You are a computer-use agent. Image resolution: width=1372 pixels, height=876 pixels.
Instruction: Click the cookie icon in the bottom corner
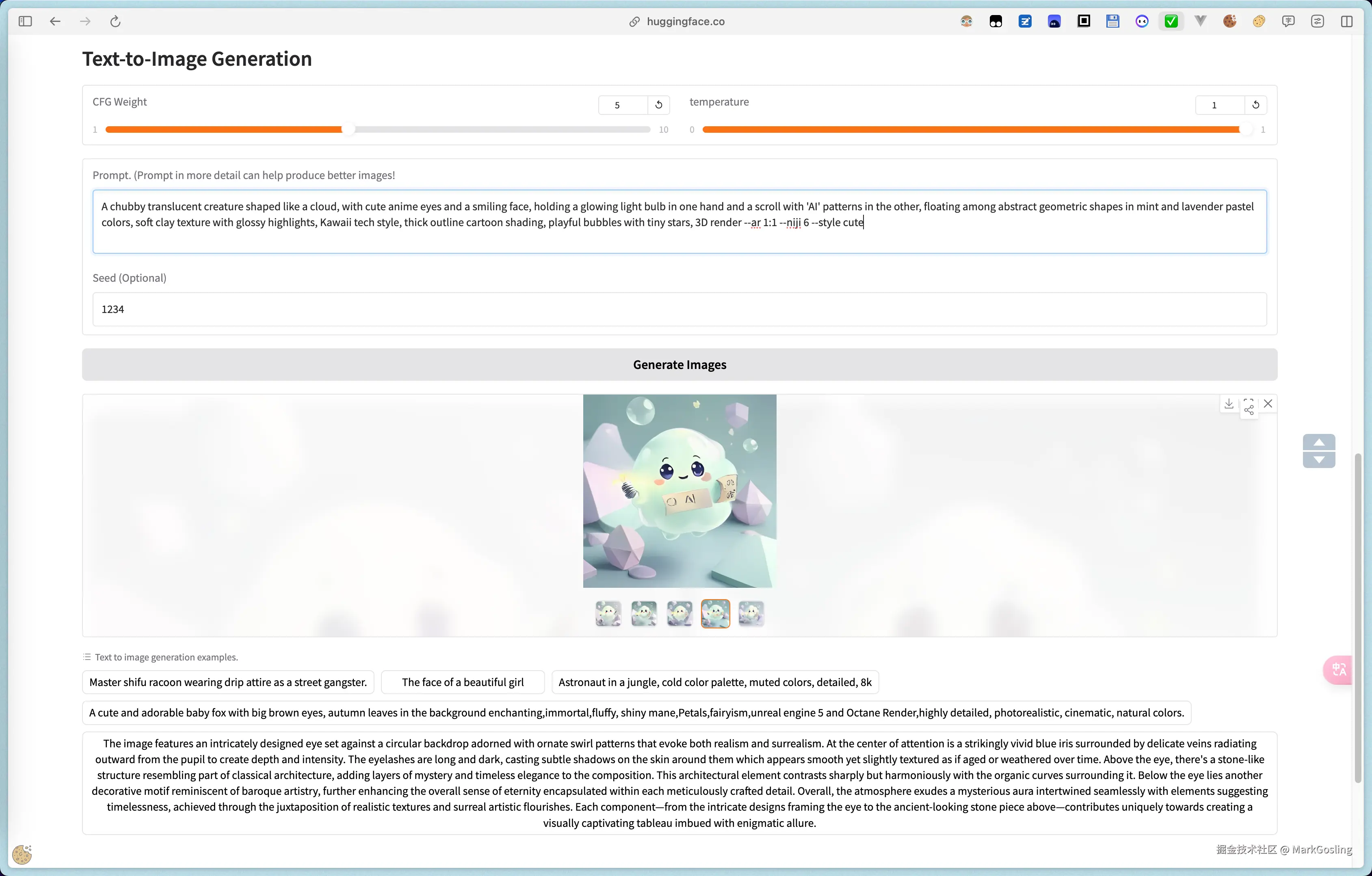[22, 854]
